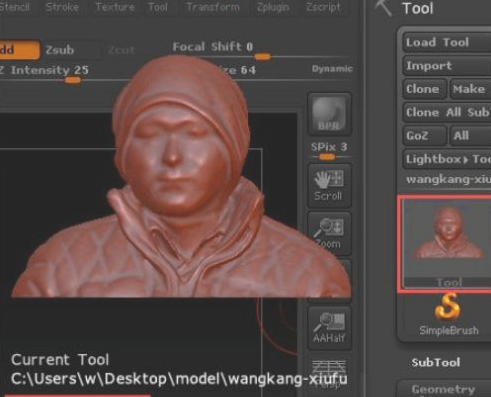Toggle the Zadd mode button

(x=19, y=50)
